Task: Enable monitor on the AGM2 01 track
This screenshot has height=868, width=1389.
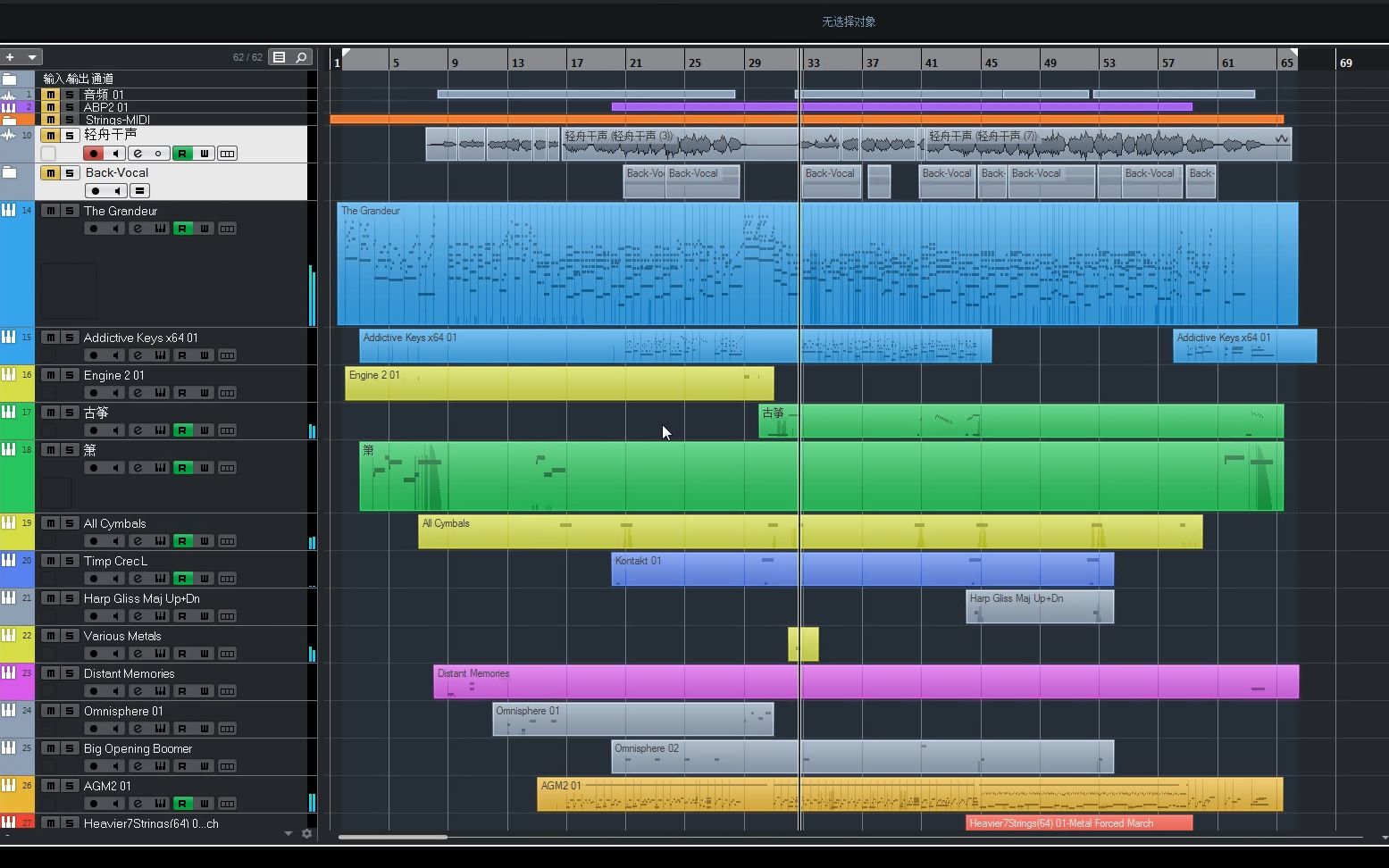Action: tap(115, 804)
